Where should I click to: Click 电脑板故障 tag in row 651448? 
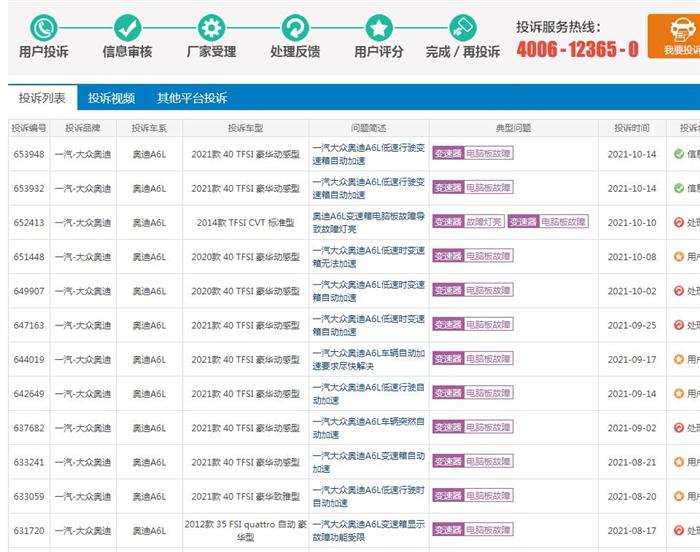click(x=473, y=256)
